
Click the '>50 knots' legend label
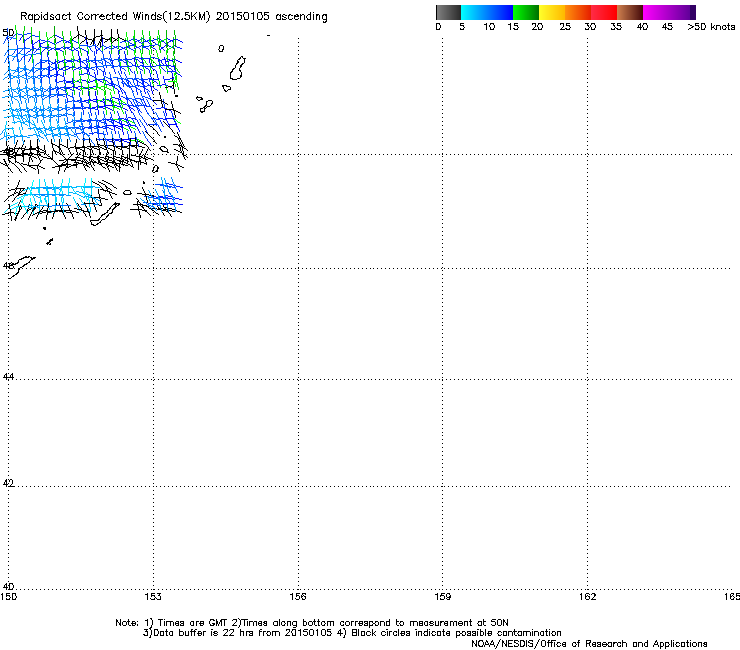(x=711, y=27)
